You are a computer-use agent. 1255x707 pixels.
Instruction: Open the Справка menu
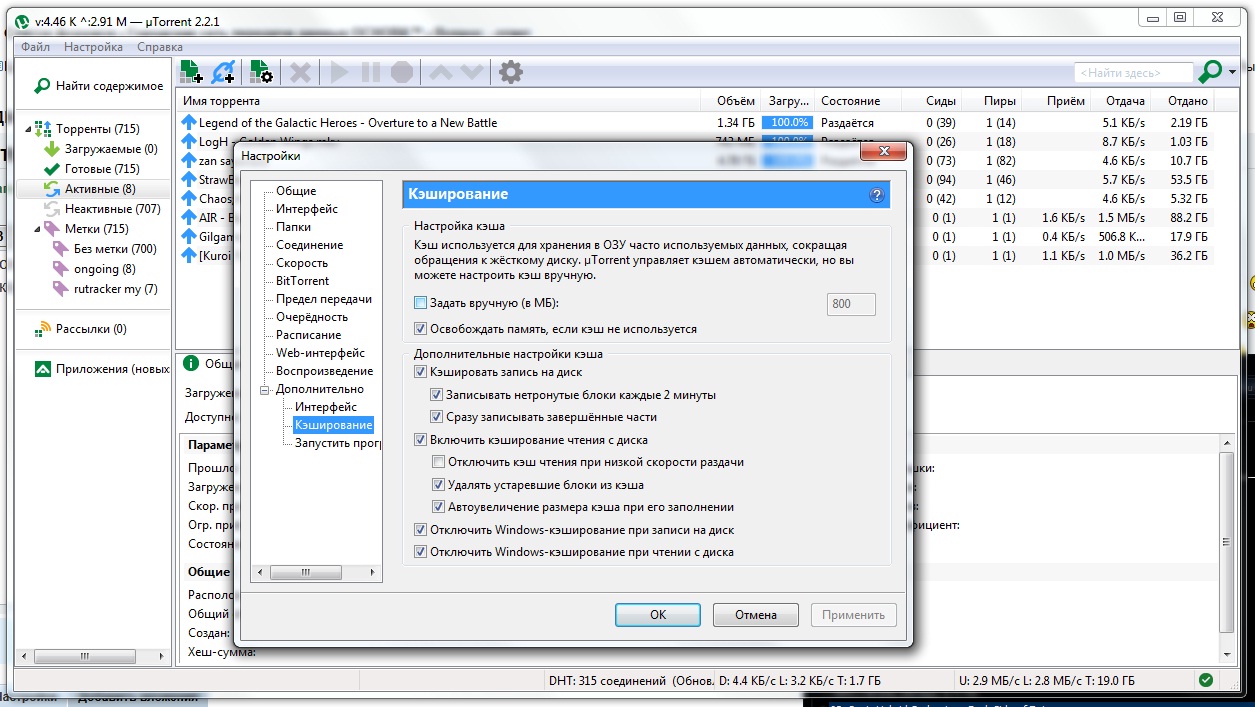[160, 47]
